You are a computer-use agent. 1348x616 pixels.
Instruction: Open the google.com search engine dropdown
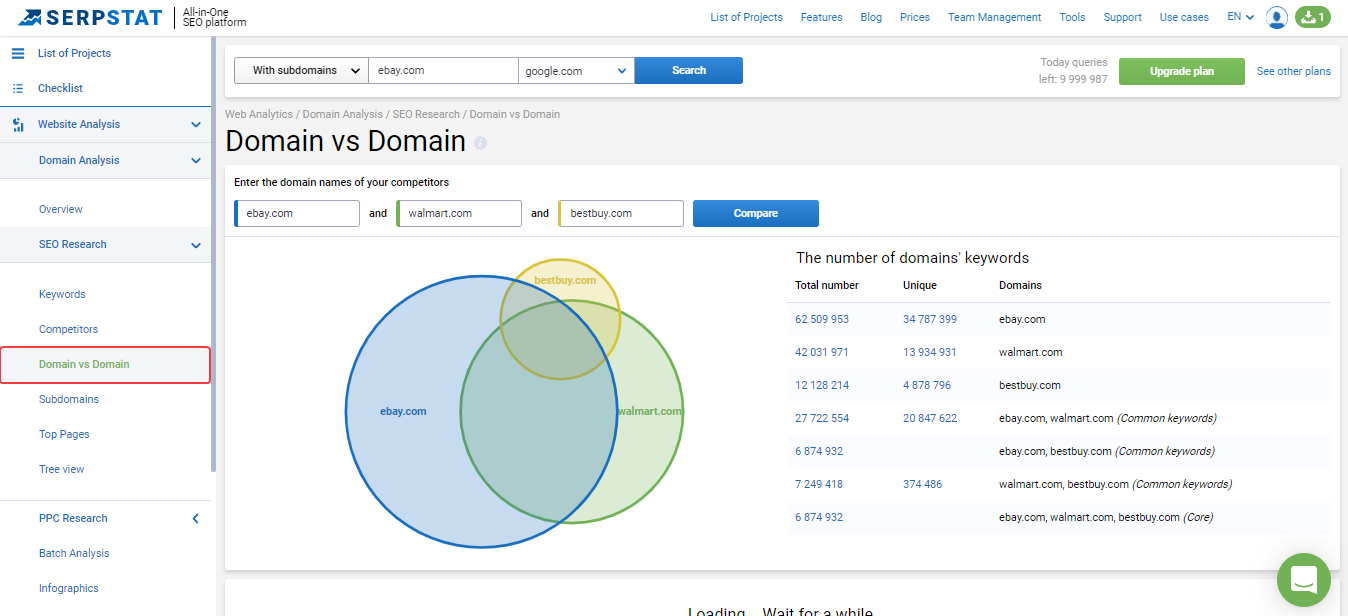pyautogui.click(x=576, y=70)
